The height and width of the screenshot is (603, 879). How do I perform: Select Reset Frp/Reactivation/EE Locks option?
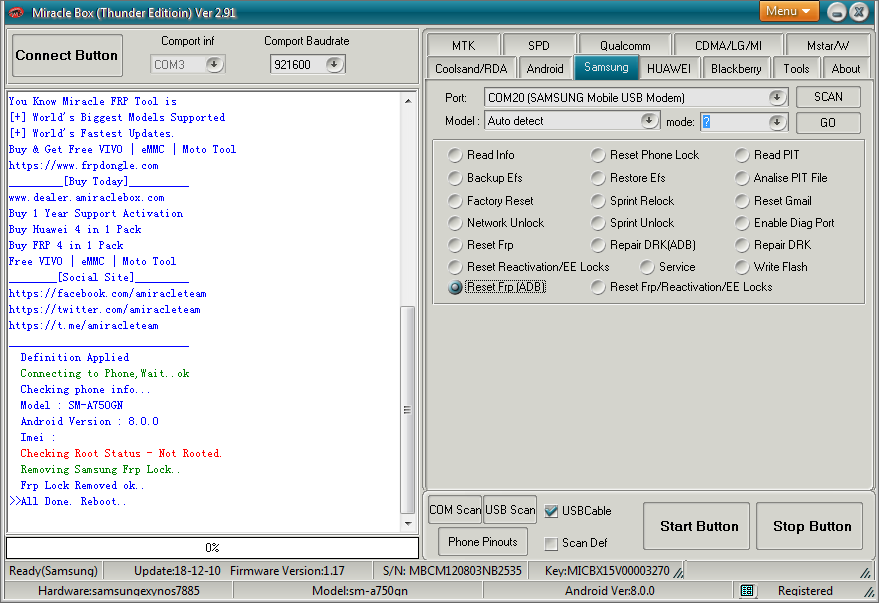tap(598, 287)
